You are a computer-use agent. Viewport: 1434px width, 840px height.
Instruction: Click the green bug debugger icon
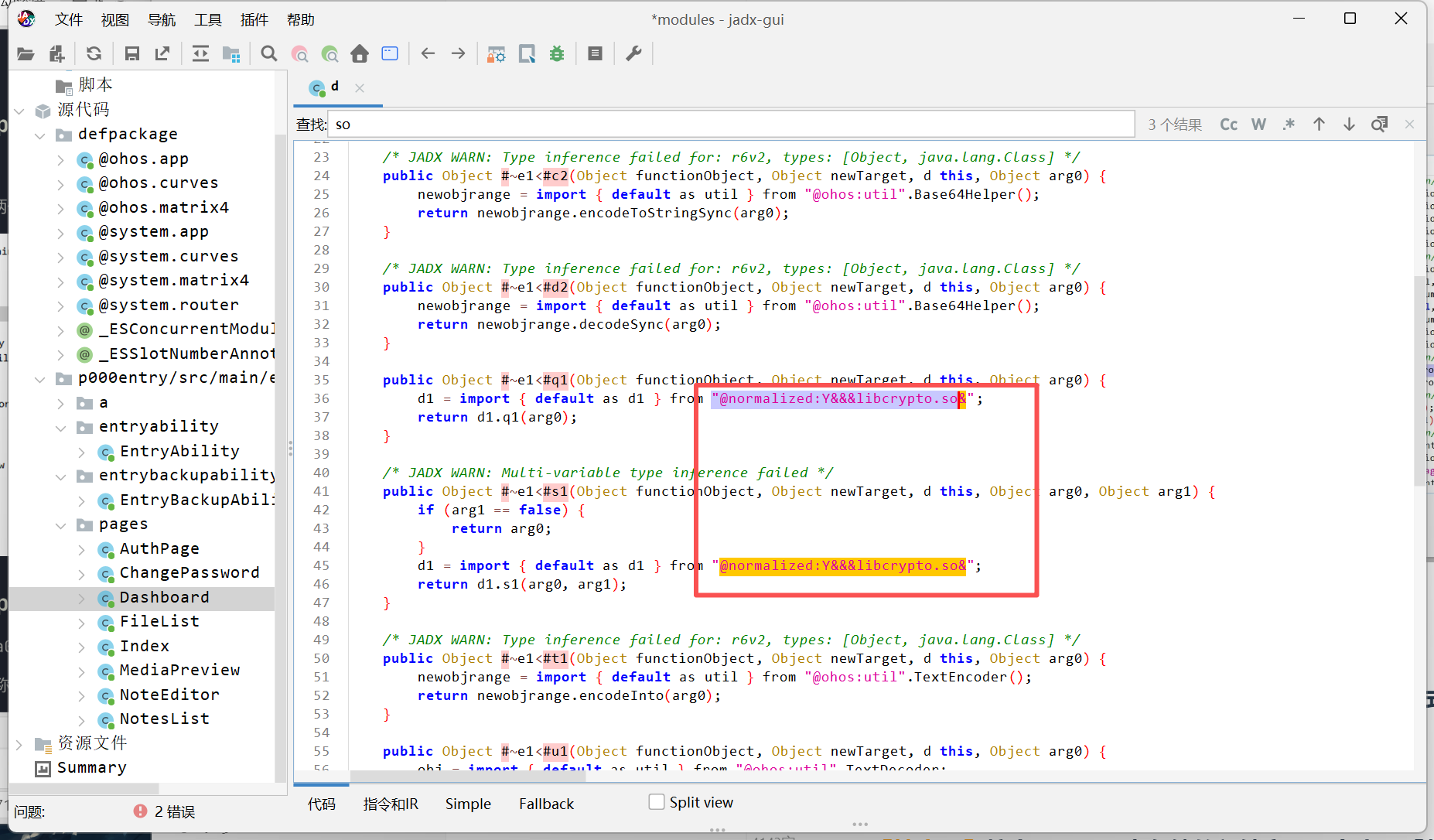click(557, 53)
